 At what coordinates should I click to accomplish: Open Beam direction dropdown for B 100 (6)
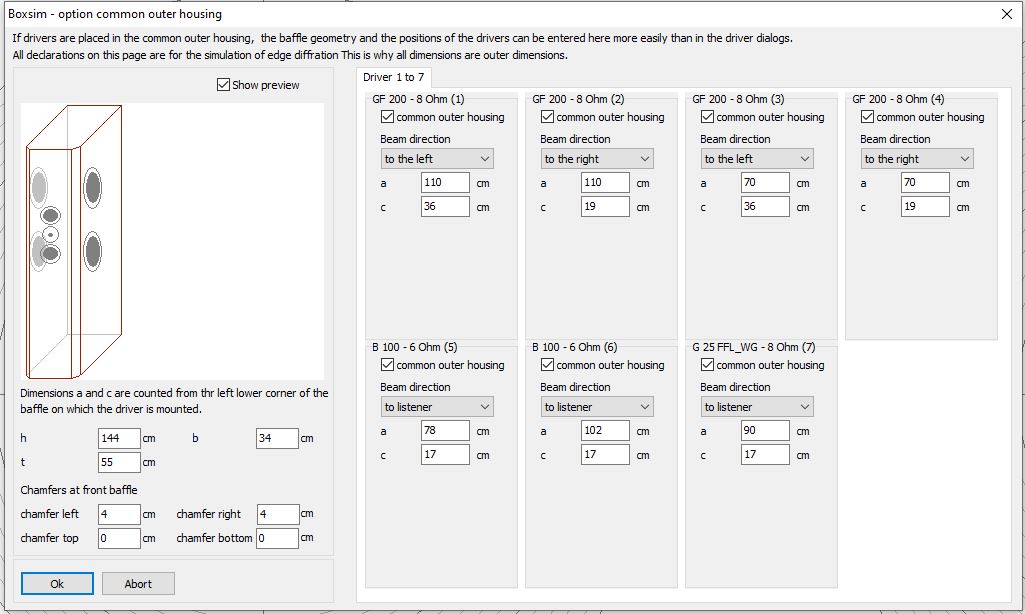(x=597, y=407)
